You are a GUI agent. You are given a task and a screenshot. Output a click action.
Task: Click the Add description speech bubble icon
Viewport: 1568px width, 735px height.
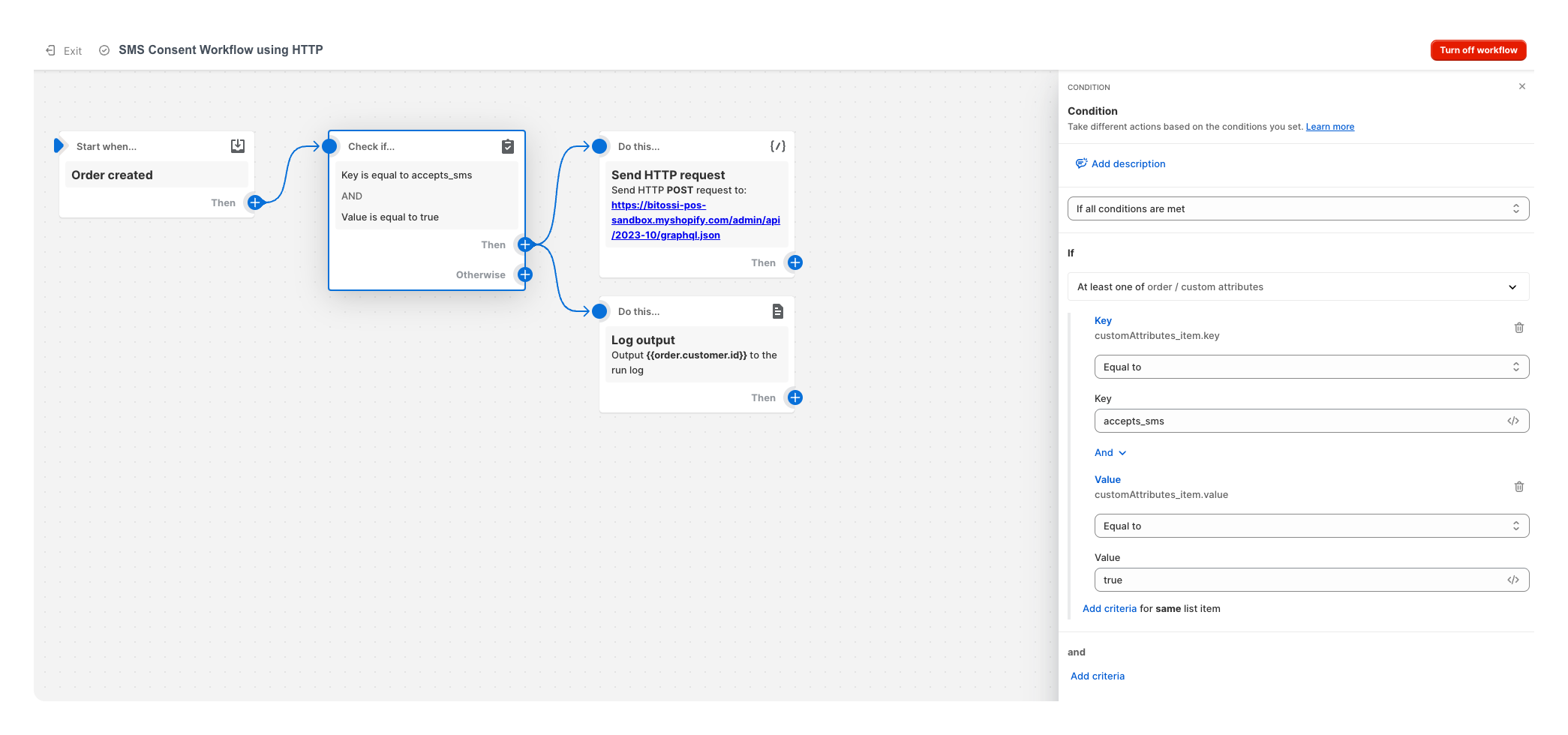[1081, 163]
